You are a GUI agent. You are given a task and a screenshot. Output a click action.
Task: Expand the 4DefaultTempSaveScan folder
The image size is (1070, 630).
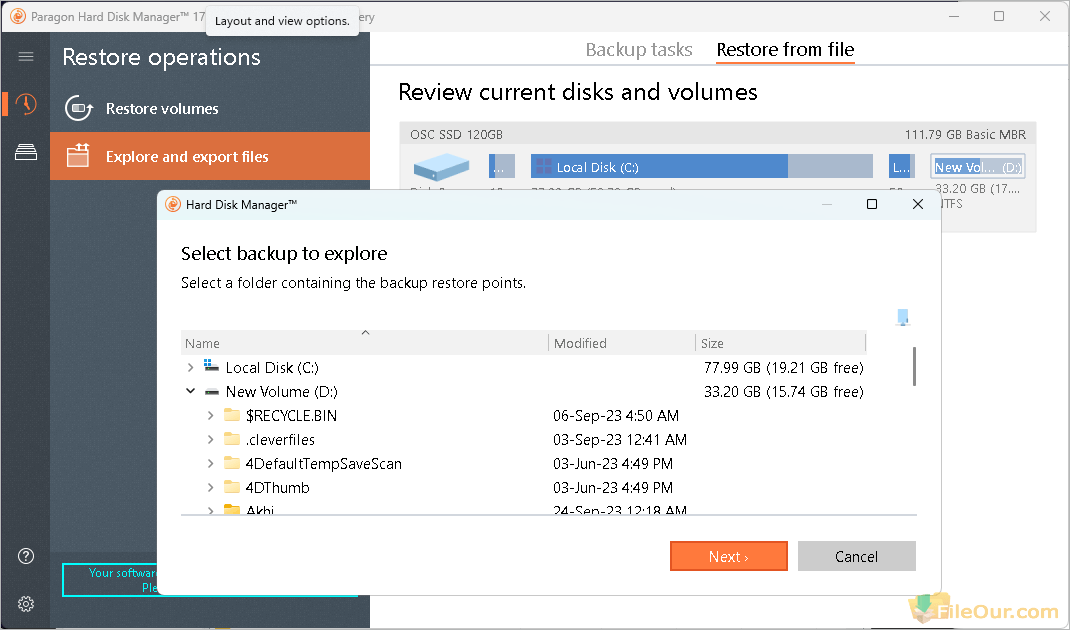[210, 463]
